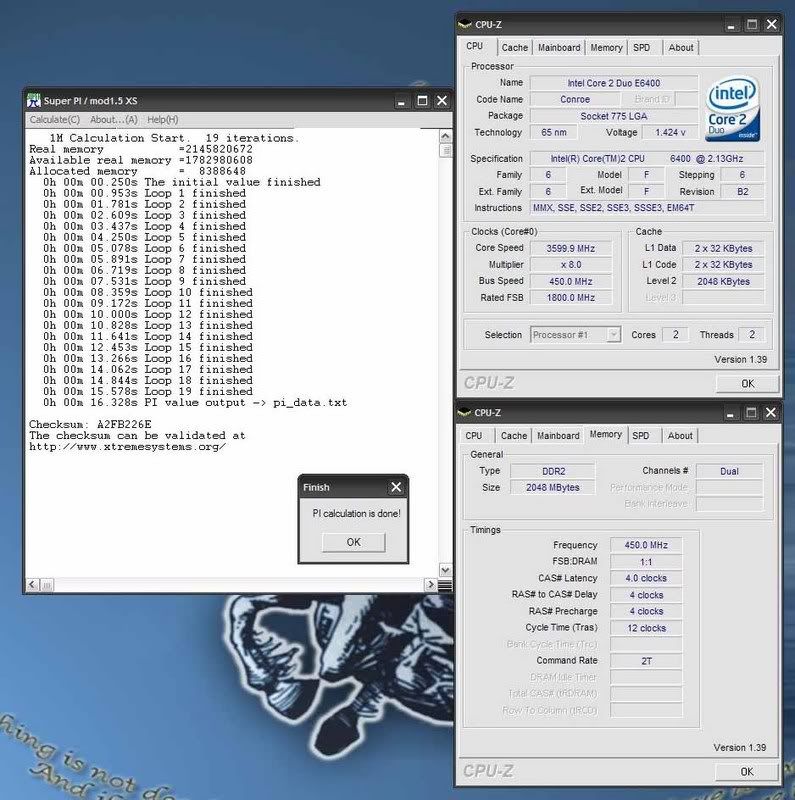
Task: Minimize the bottom CPU-Z window
Action: point(731,413)
